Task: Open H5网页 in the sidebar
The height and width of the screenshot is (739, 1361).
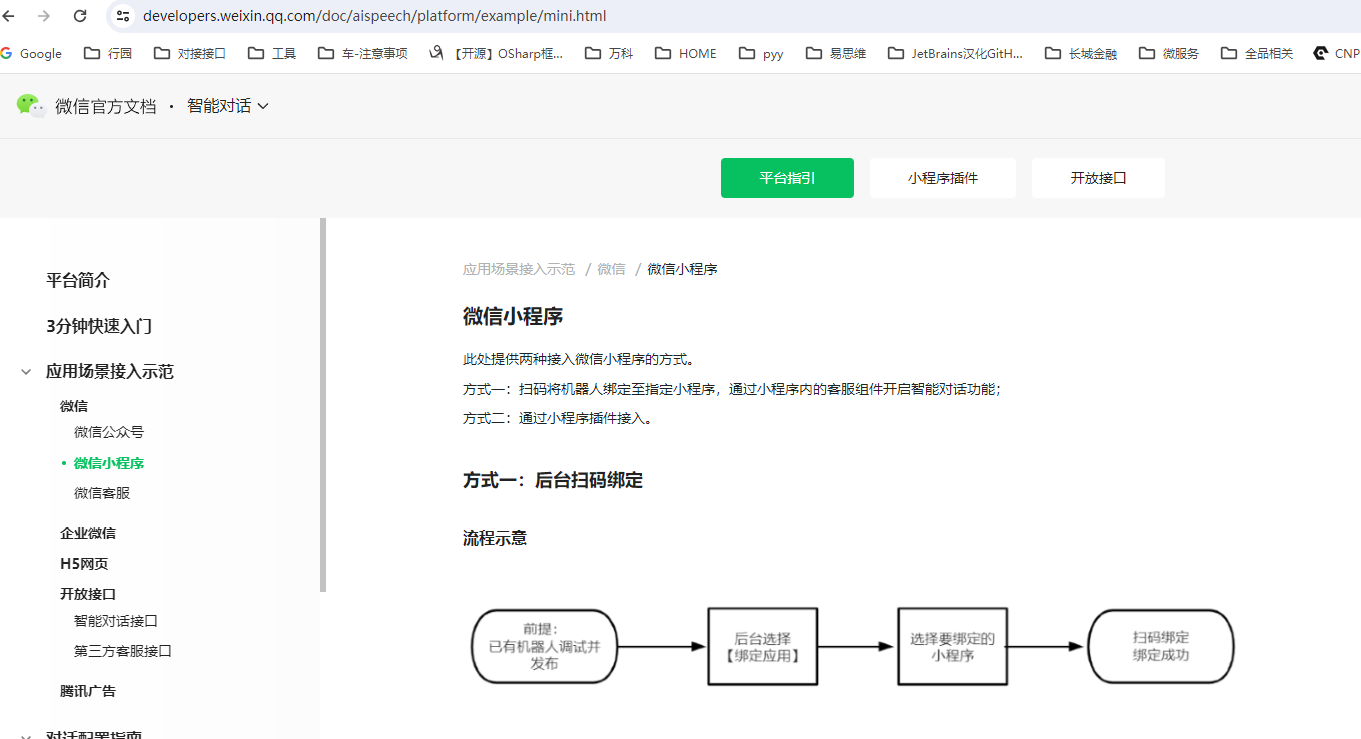Action: coord(84,563)
